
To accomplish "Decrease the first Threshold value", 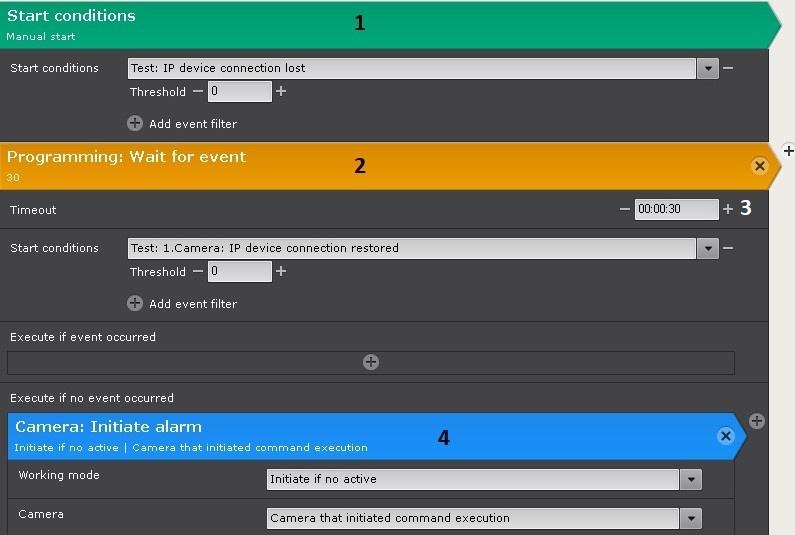I will coord(198,92).
